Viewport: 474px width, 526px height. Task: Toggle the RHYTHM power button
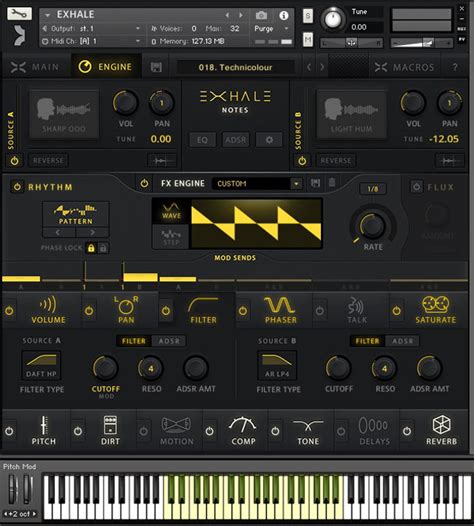[x=17, y=187]
